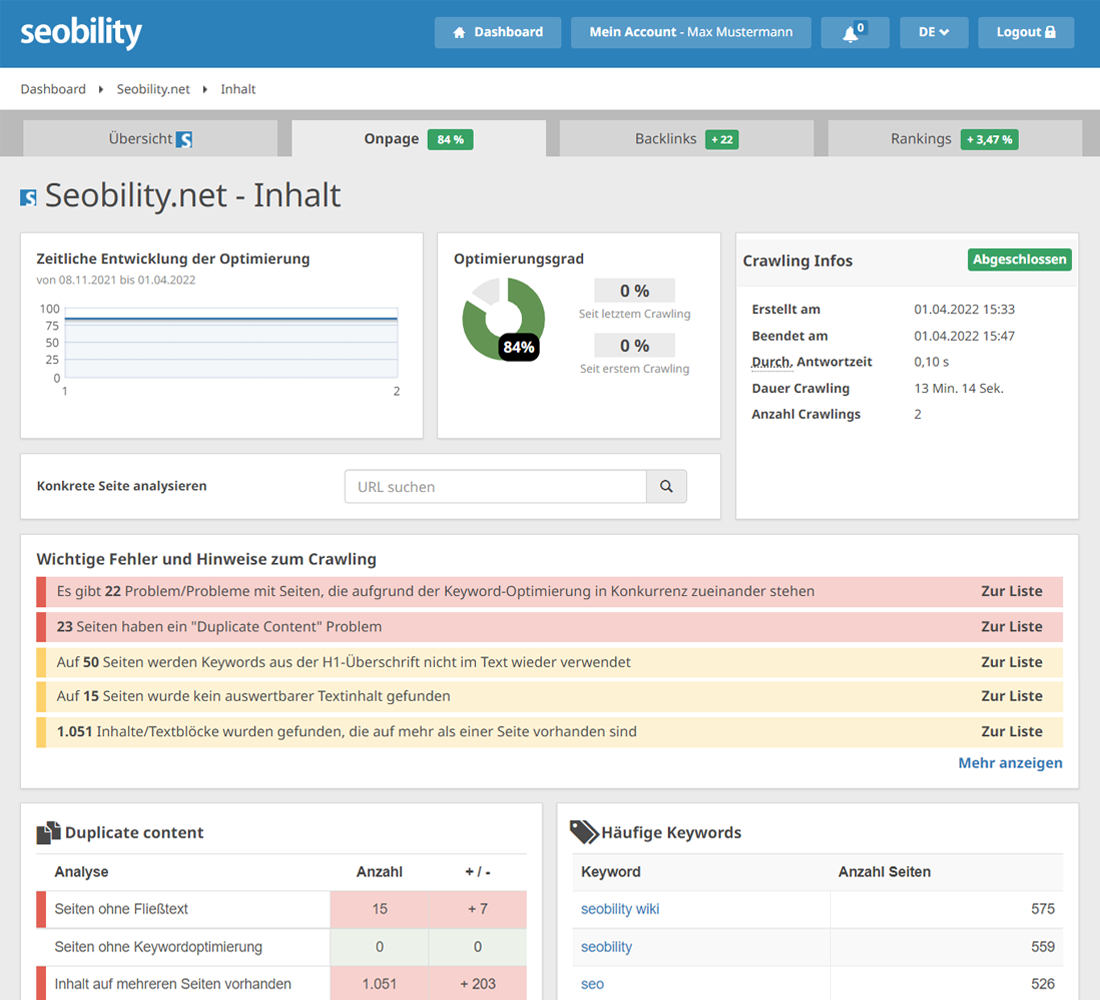This screenshot has width=1100, height=1000.
Task: Click the Häufige Keywords tag icon
Action: coord(584,832)
